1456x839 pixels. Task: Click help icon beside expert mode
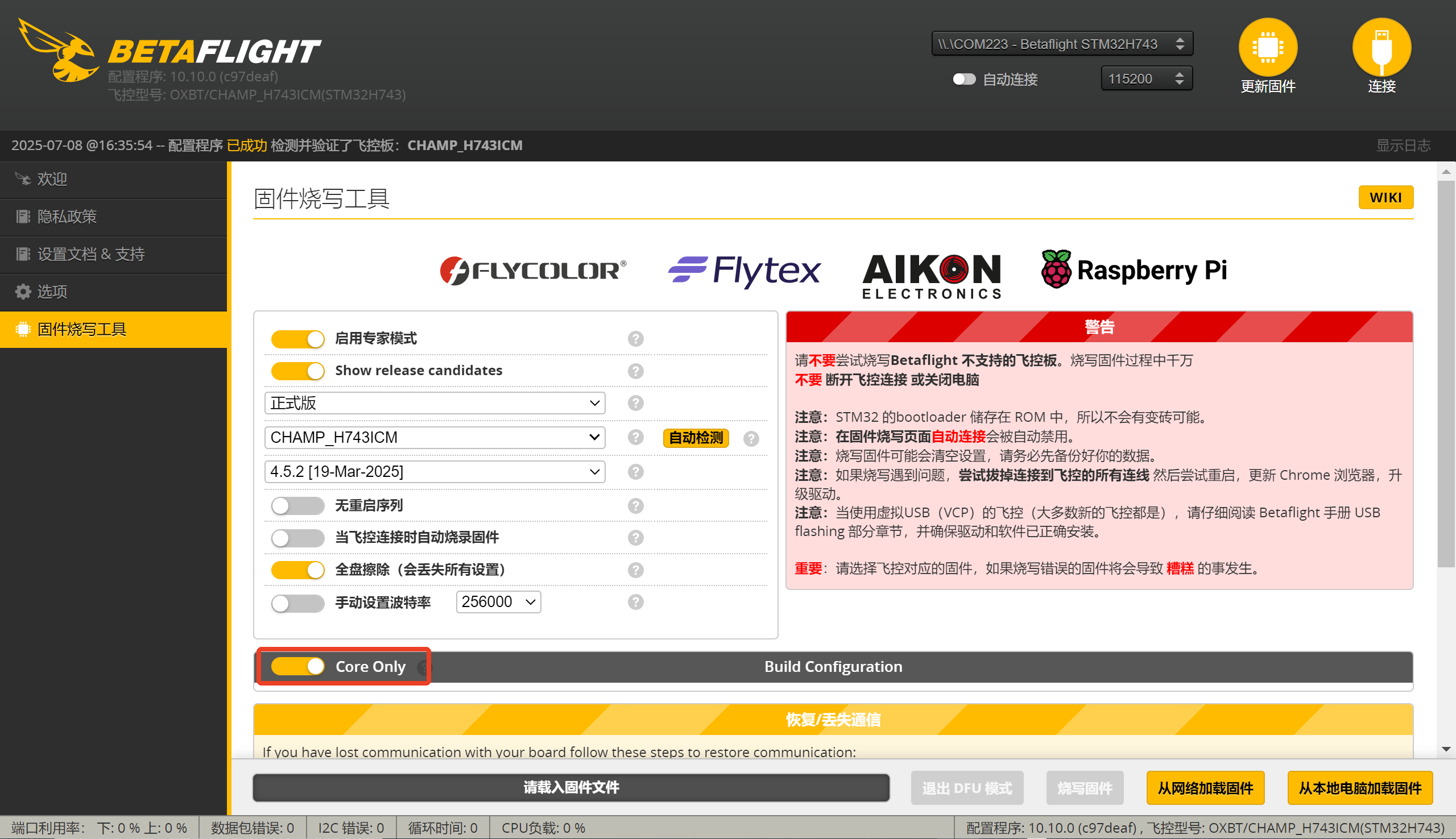point(635,339)
